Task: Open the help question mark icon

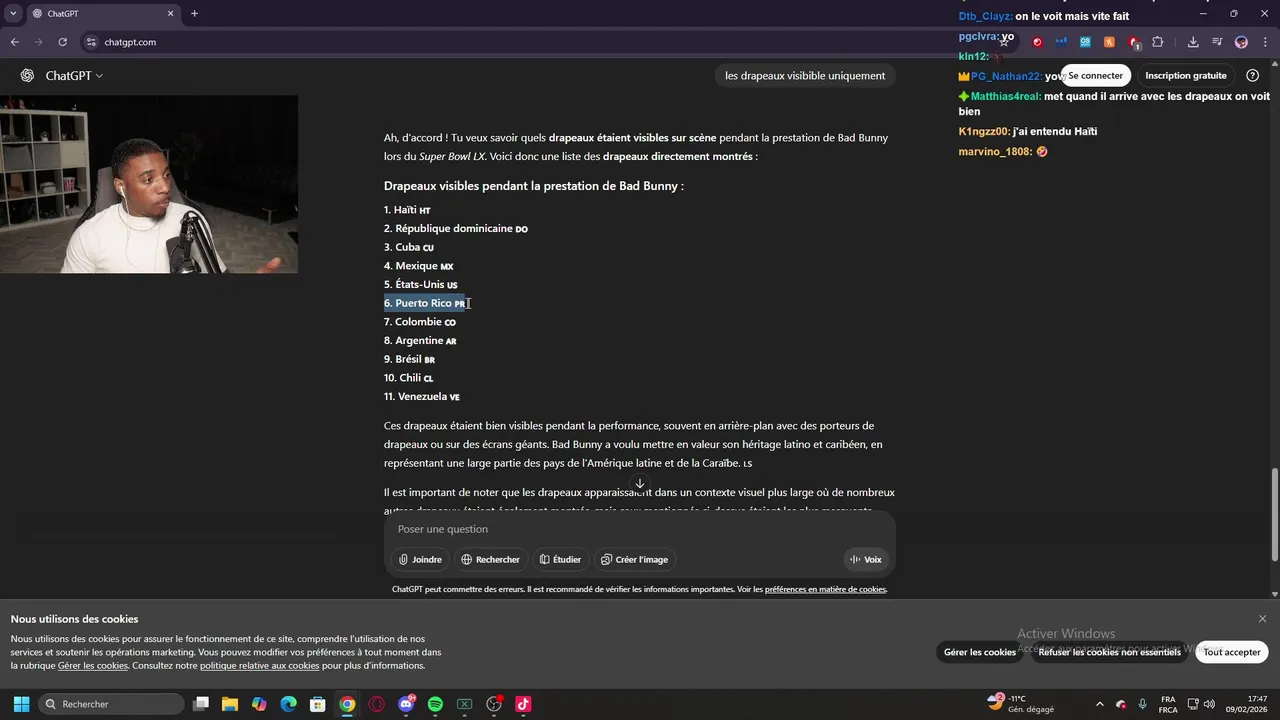Action: [1252, 76]
